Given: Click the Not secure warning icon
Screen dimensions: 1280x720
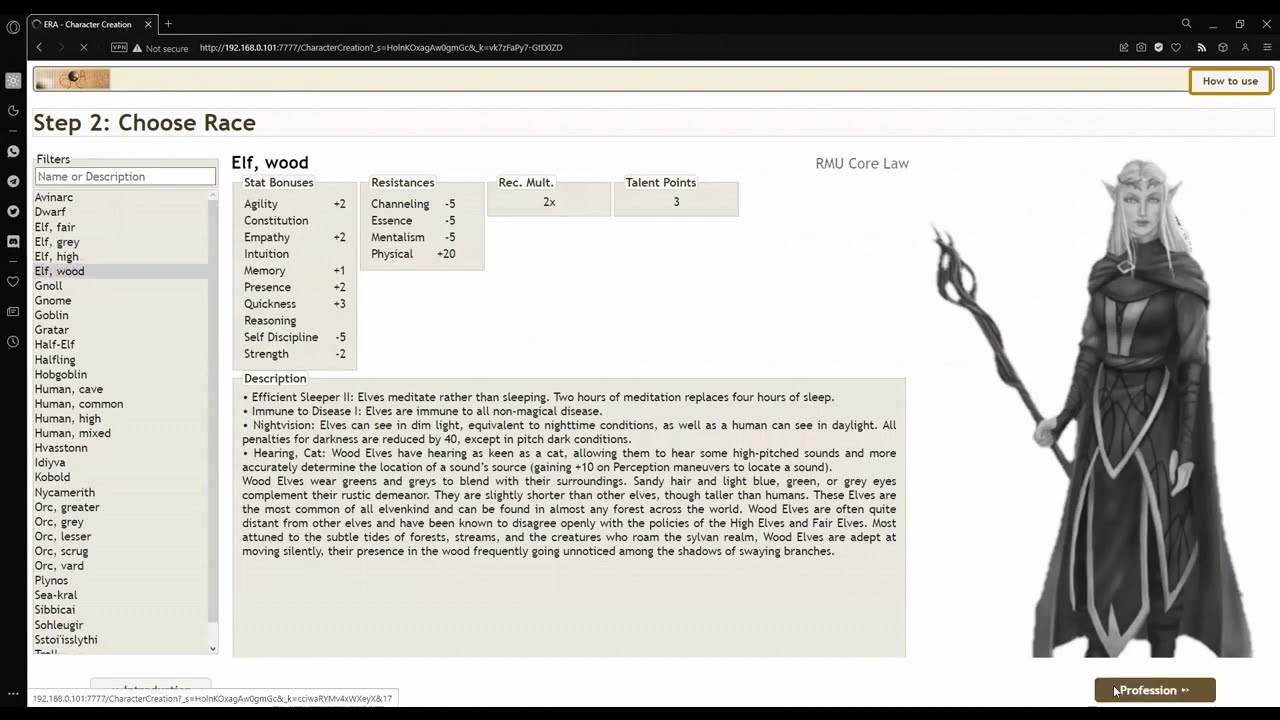Looking at the screenshot, I should 137,48.
